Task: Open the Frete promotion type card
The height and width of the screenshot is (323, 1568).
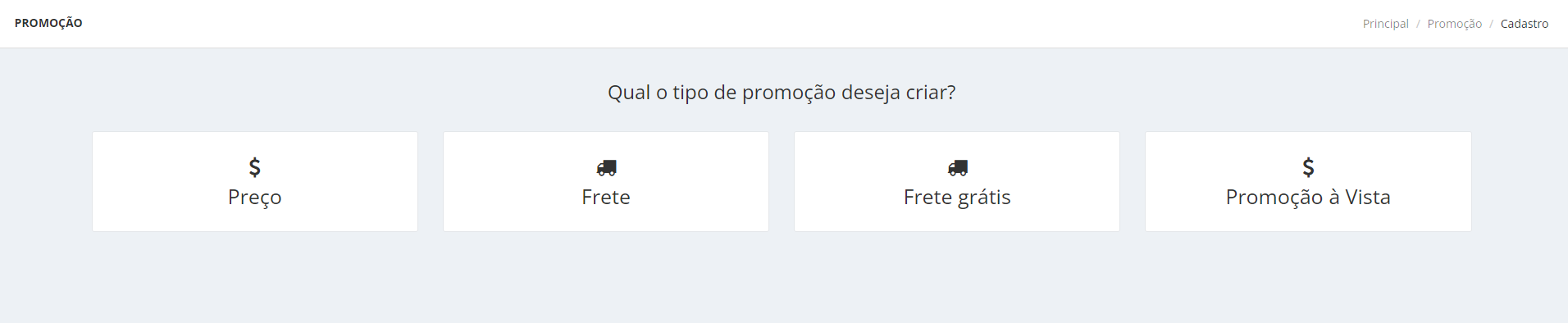Action: tap(606, 181)
